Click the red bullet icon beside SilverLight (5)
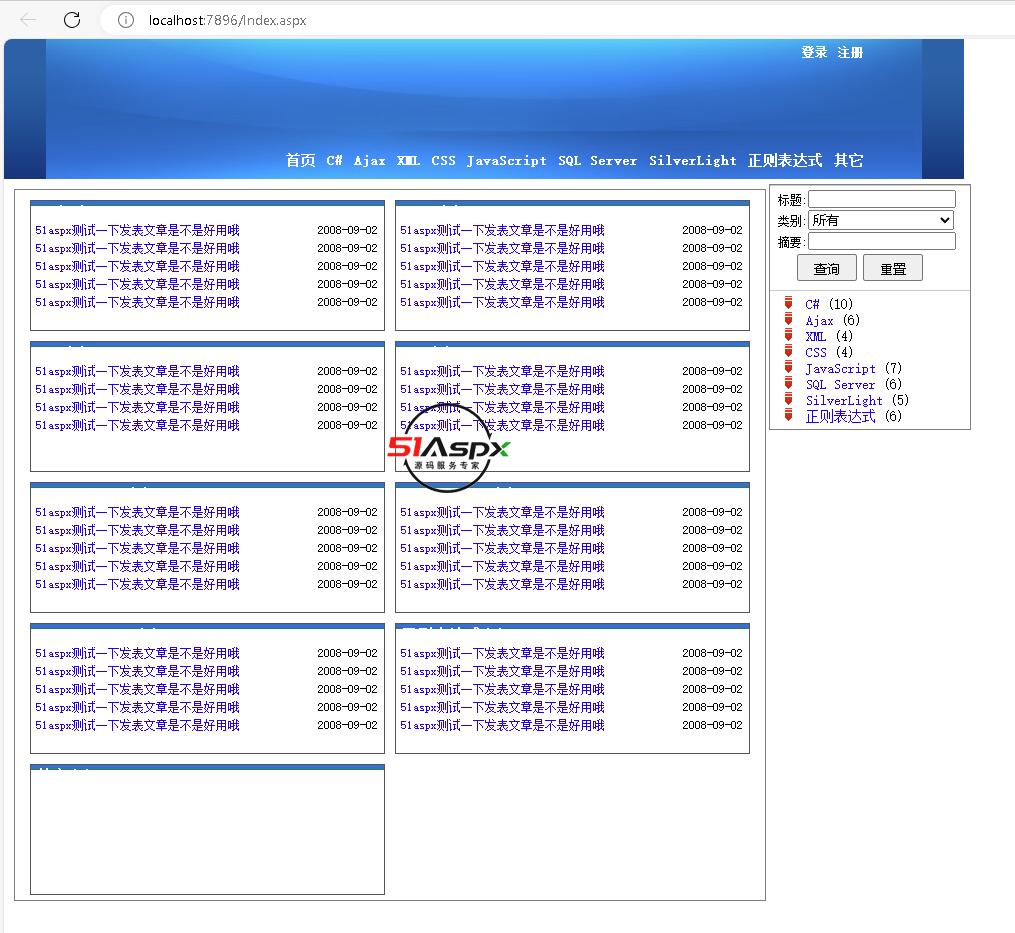The height and width of the screenshot is (933, 1015). 788,399
